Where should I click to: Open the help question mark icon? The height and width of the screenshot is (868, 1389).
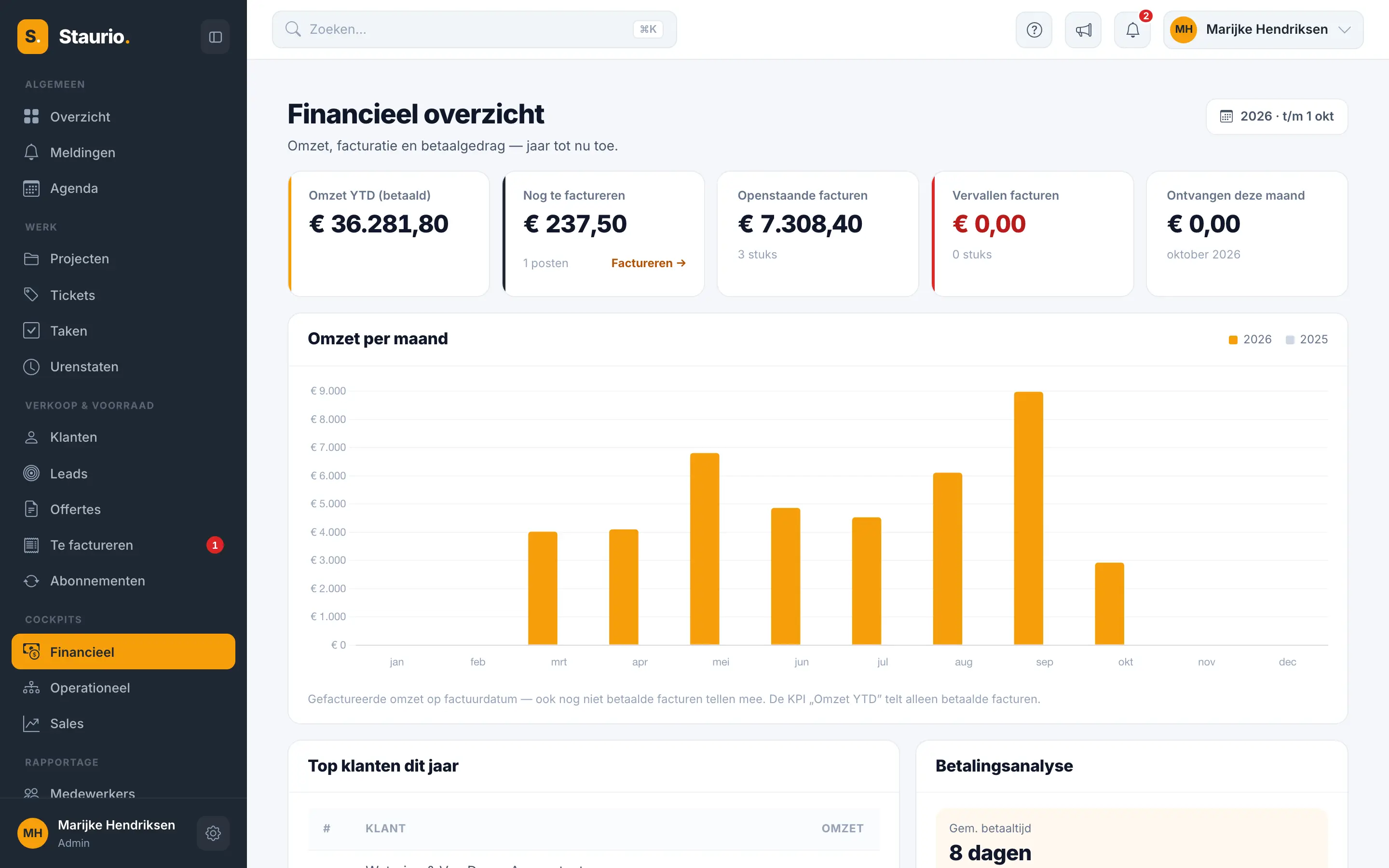coord(1034,30)
